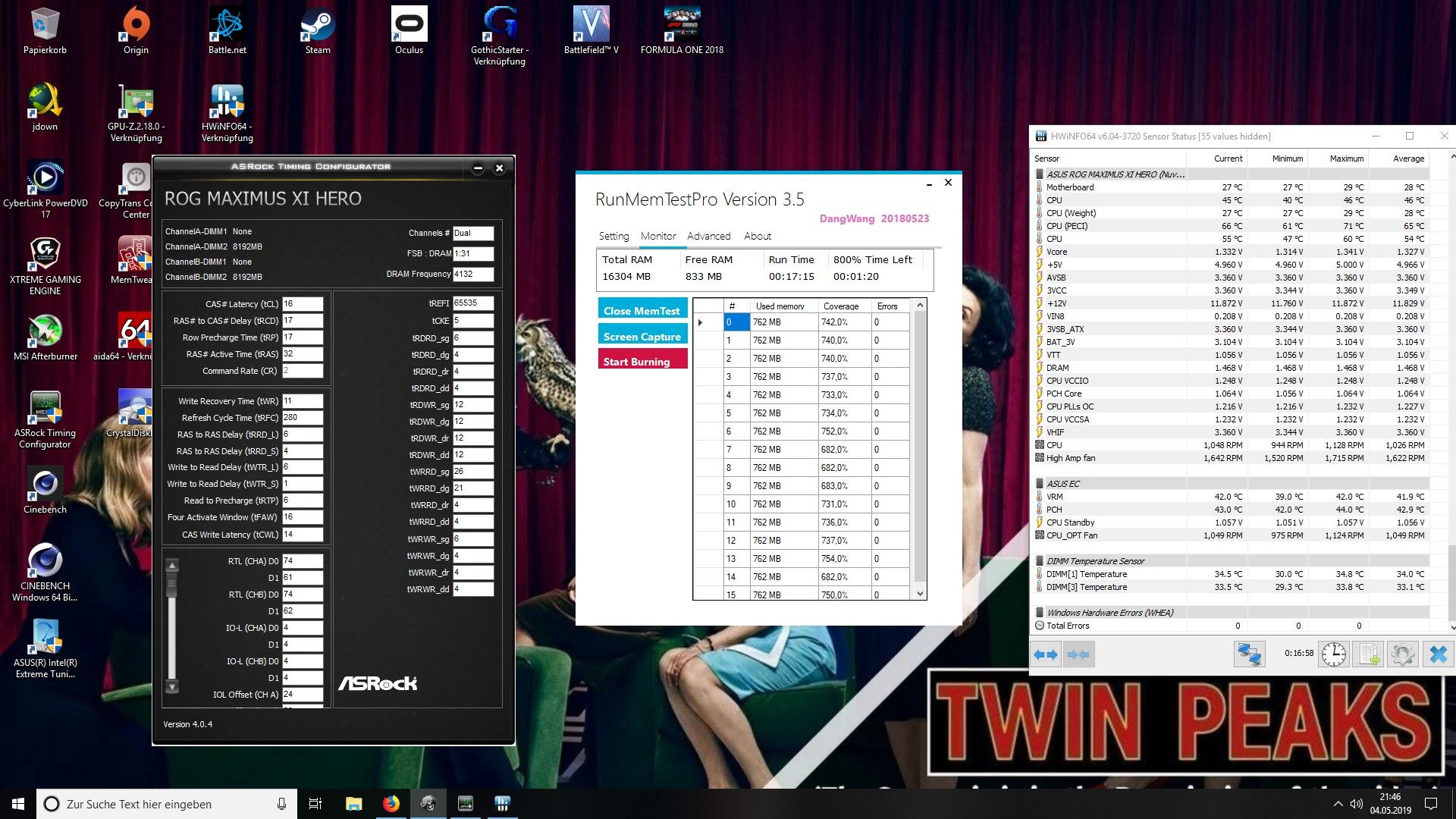The width and height of the screenshot is (1456, 819).
Task: Open the MSI Afterburner desktop icon
Action: pyautogui.click(x=45, y=337)
